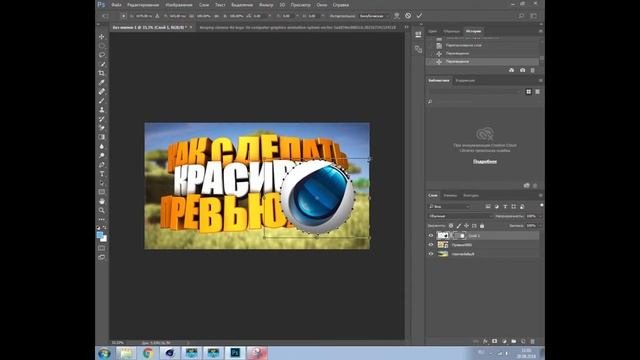Select the Gradient tool
The width and height of the screenshot is (640, 360).
coord(102,137)
